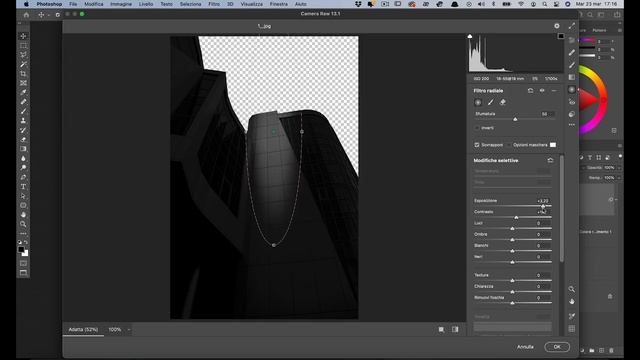Image resolution: width=640 pixels, height=360 pixels.
Task: Choose brush add-to-mask icon
Action: pos(491,102)
